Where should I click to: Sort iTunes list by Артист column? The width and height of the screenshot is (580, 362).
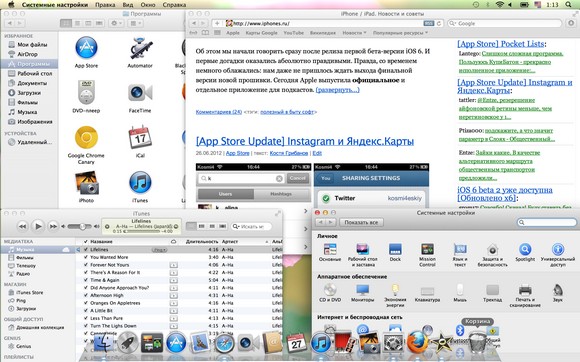coord(244,241)
